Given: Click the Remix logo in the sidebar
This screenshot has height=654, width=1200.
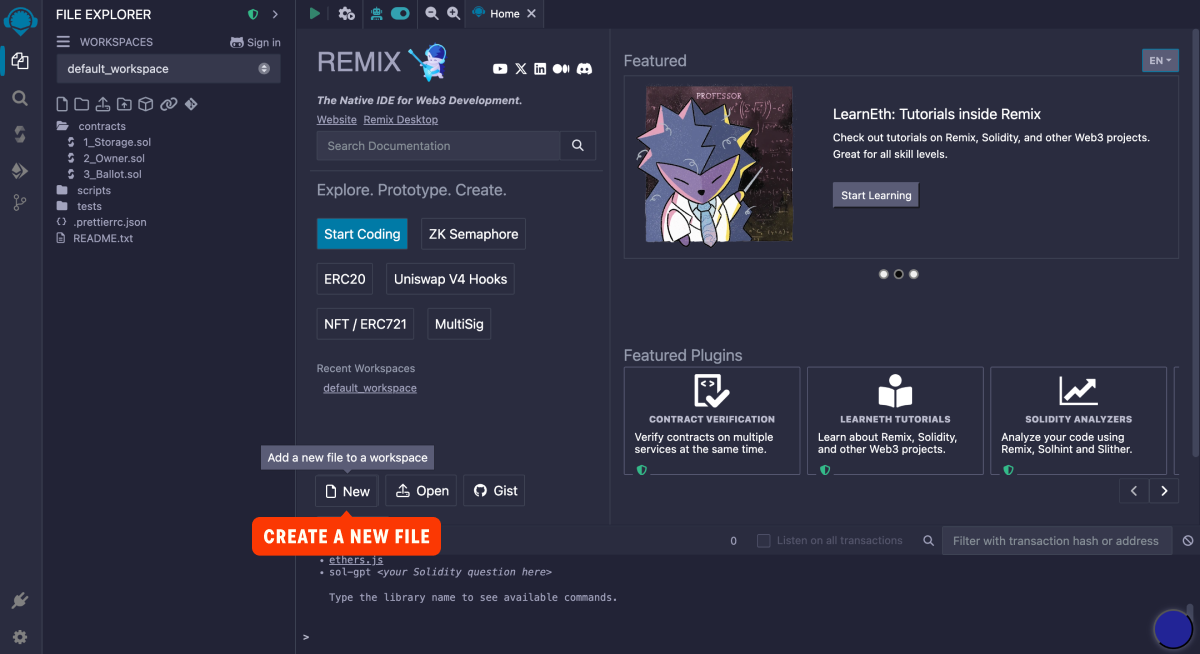Looking at the screenshot, I should (20, 20).
